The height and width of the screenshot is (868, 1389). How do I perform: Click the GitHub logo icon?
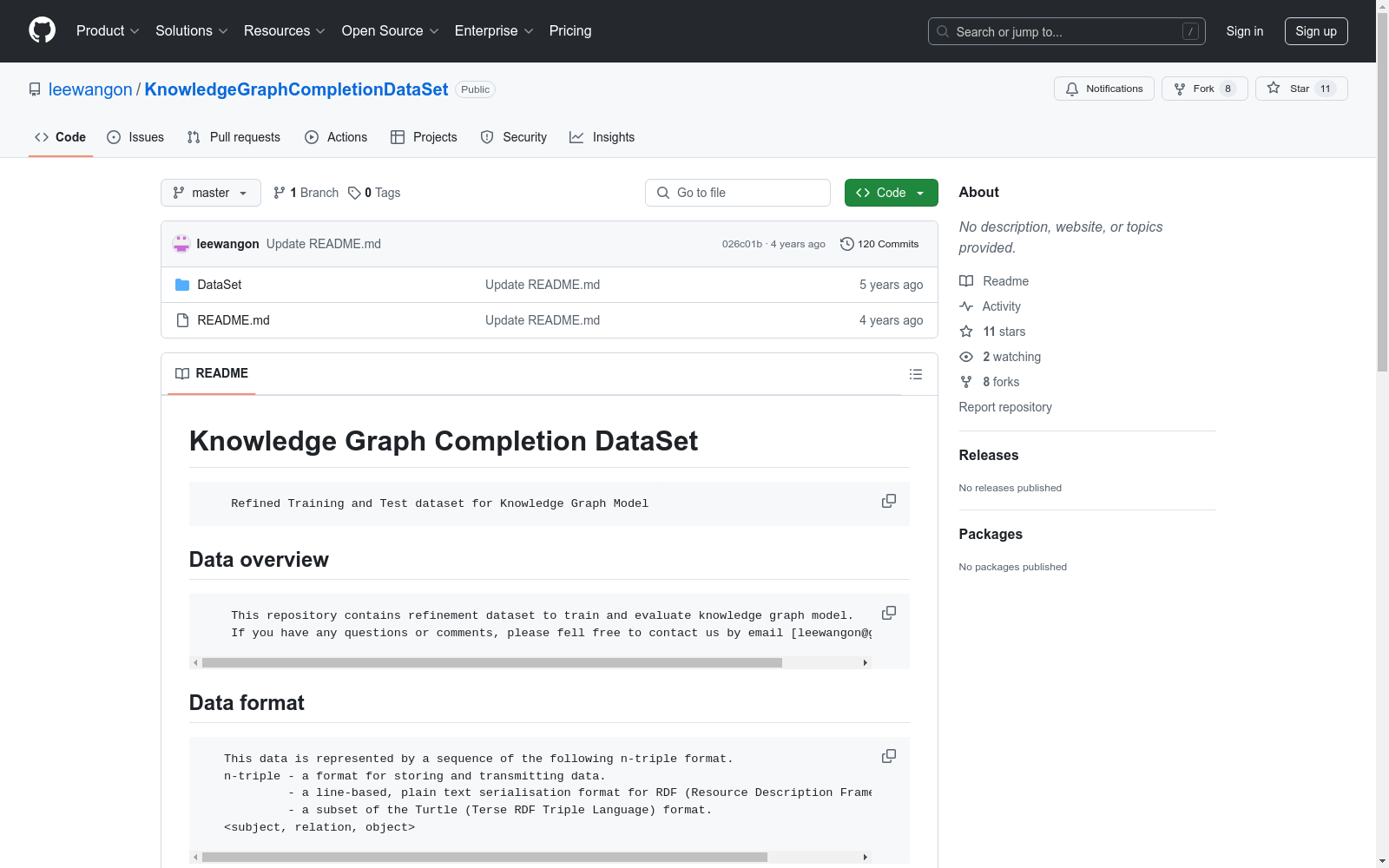[42, 30]
